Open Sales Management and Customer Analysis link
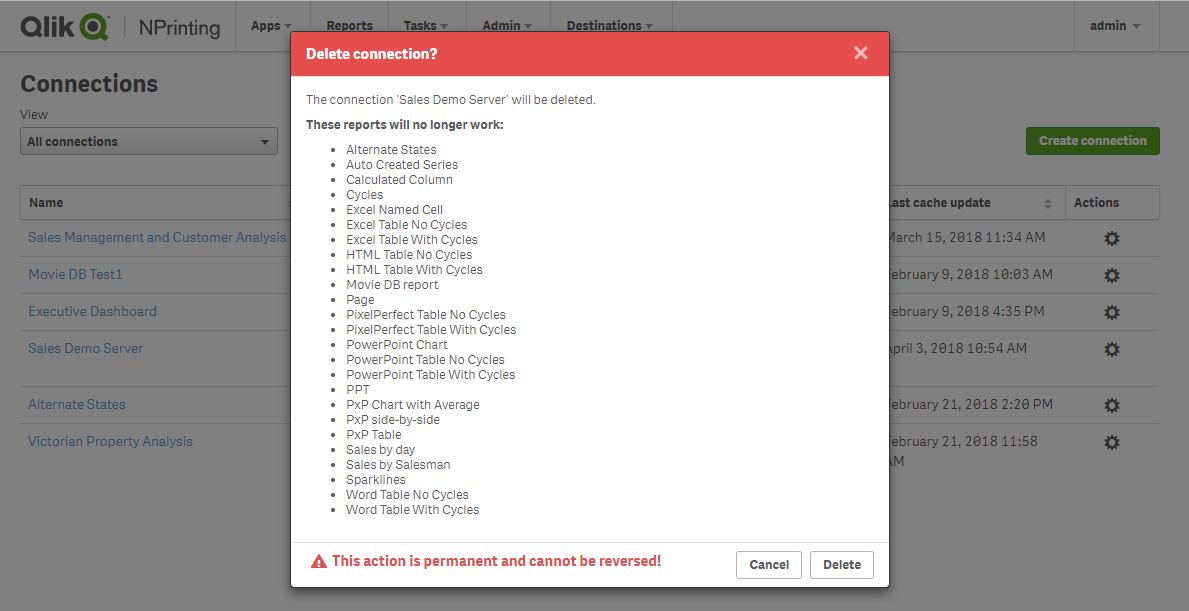 [x=157, y=237]
